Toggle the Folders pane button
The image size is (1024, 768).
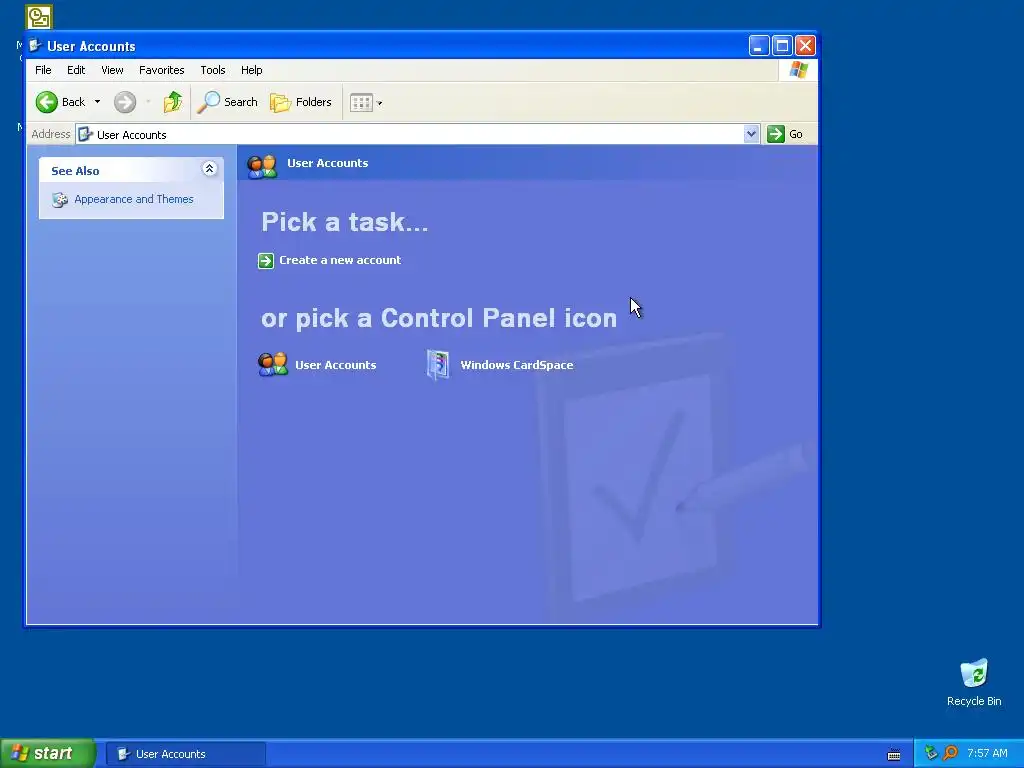[x=301, y=102]
